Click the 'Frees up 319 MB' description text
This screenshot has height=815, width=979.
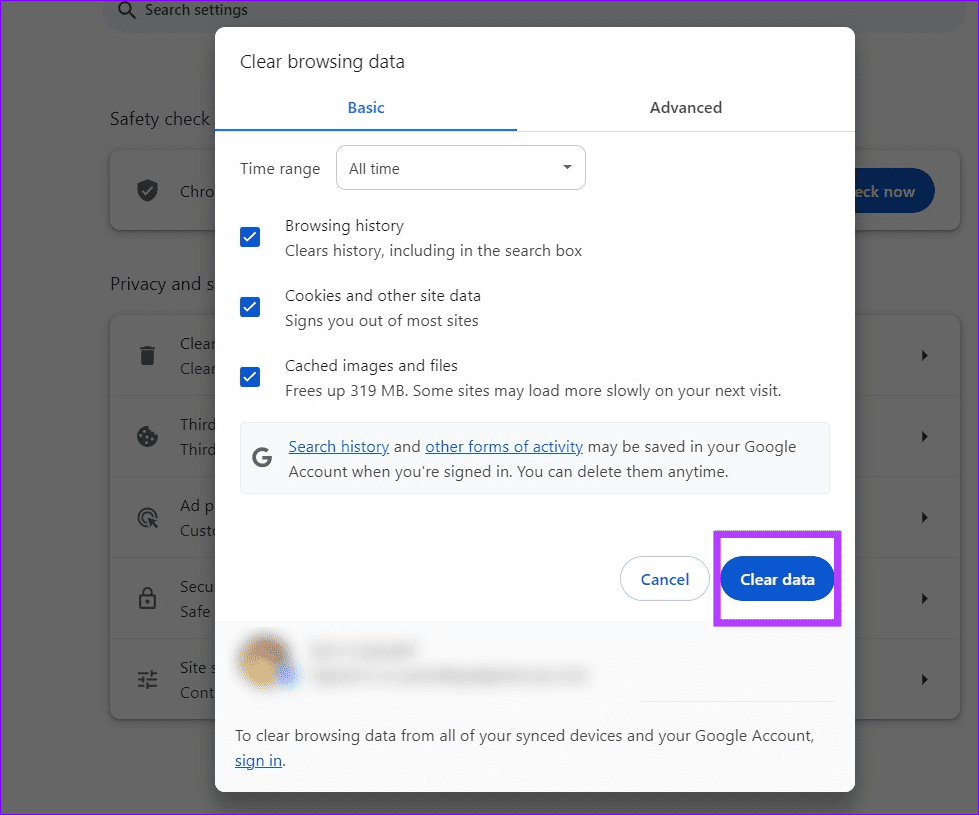[533, 391]
